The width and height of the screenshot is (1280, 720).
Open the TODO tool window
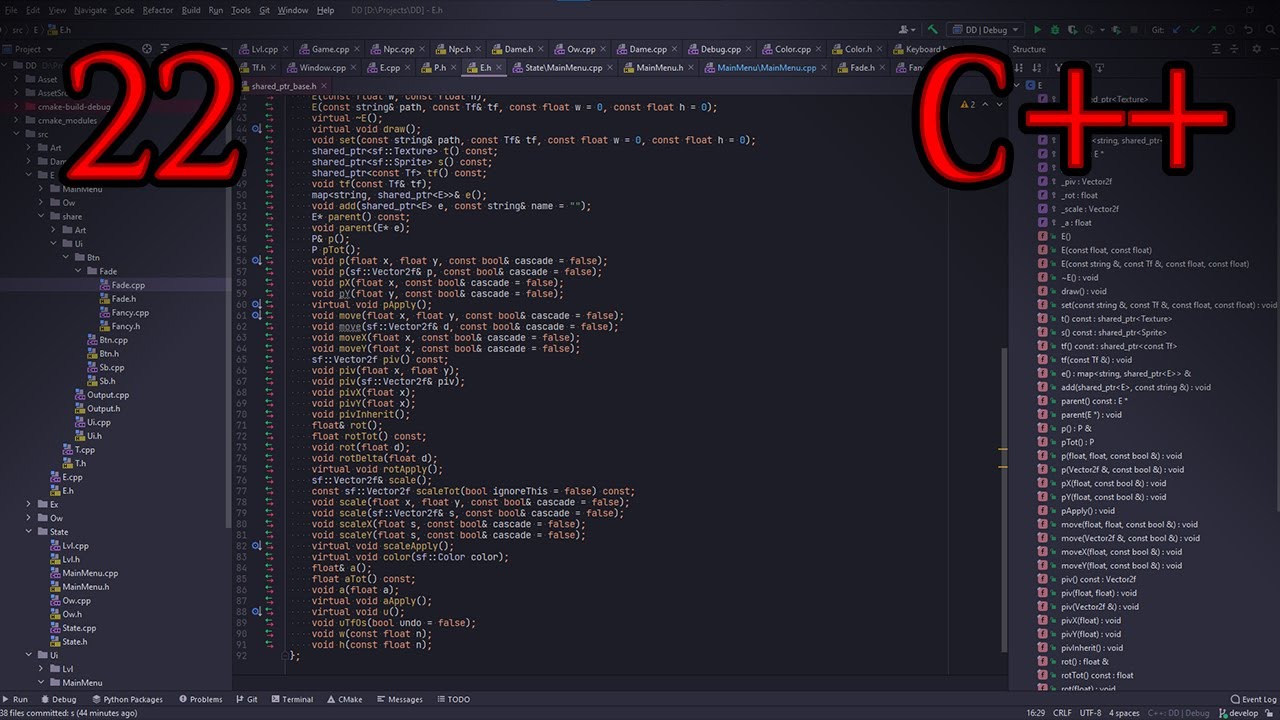pos(452,700)
